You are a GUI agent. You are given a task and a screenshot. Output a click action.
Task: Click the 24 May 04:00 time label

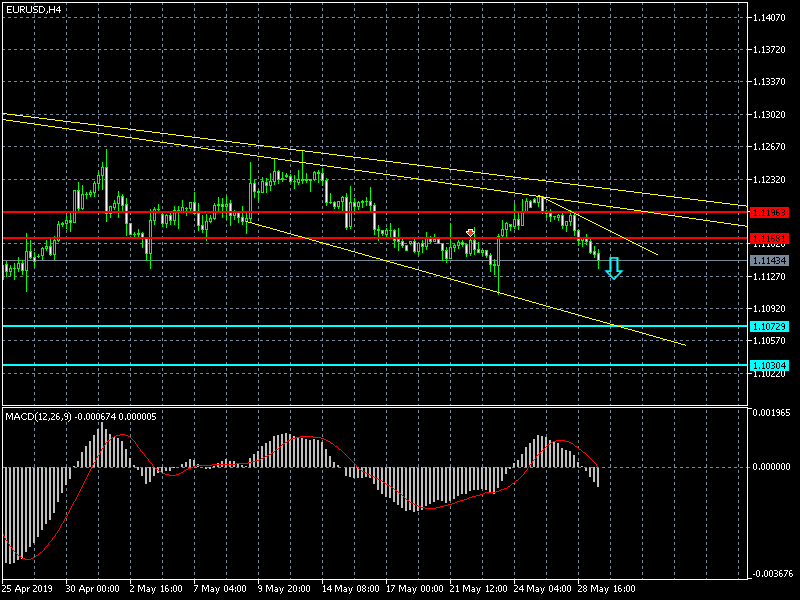[x=542, y=589]
